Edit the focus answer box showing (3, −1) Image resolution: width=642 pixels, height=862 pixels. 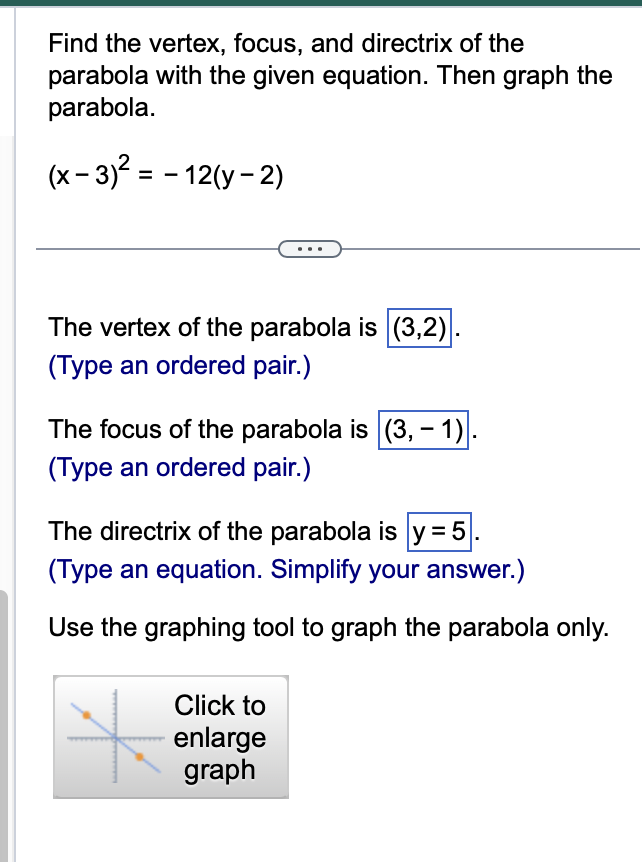click(x=423, y=429)
